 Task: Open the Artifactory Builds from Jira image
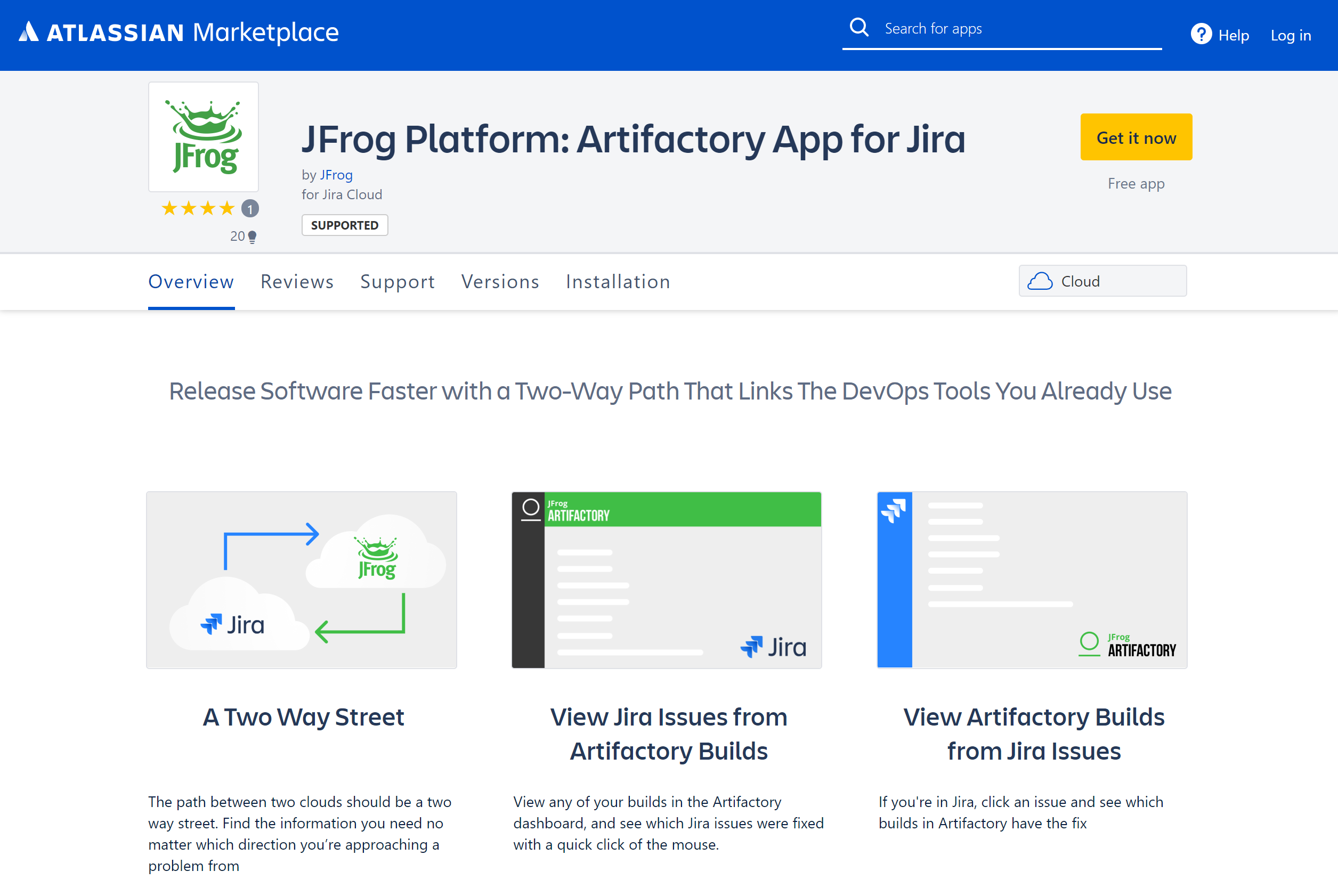(x=1032, y=580)
